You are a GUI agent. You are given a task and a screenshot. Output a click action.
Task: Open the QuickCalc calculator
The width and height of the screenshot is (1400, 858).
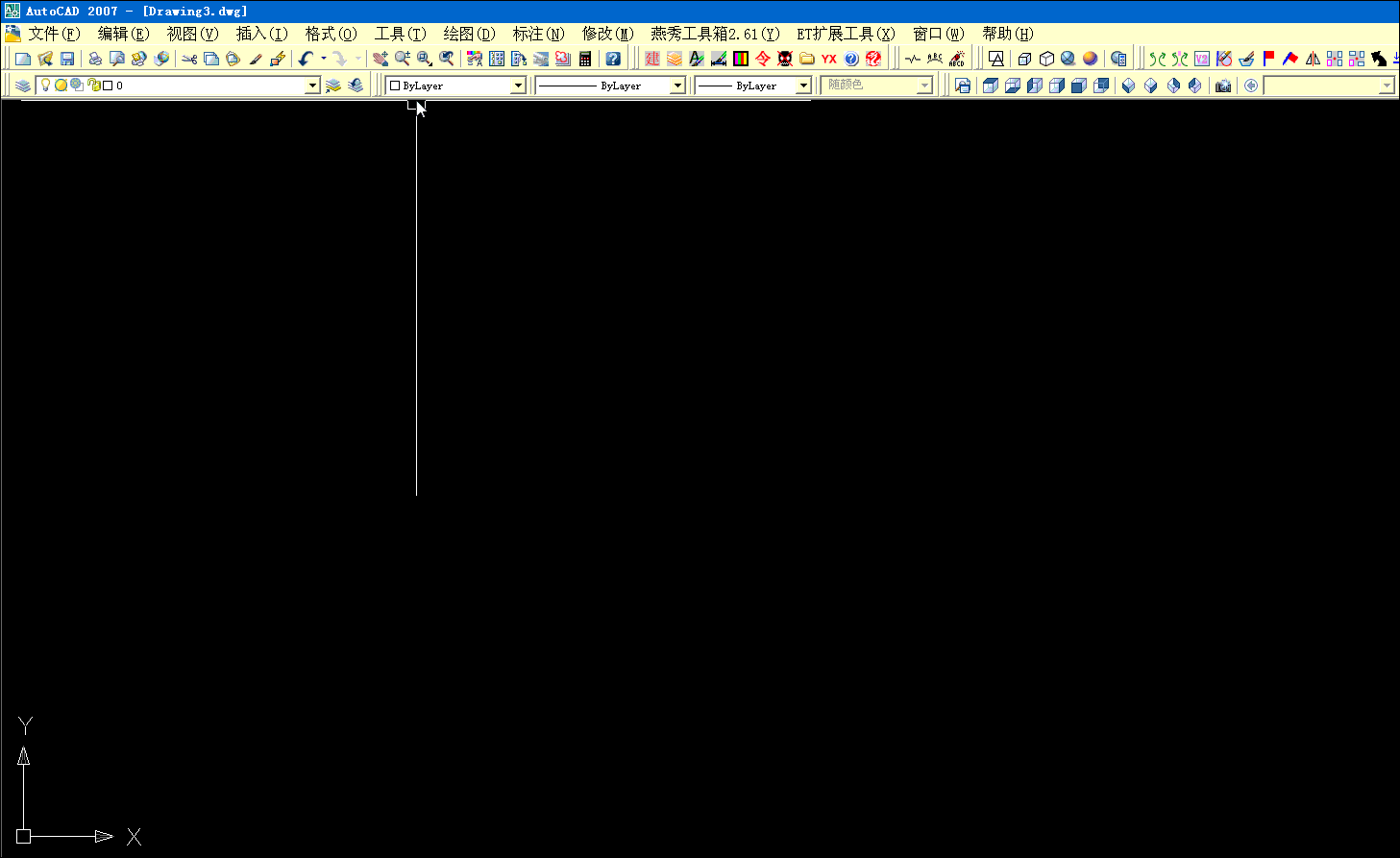[585, 58]
